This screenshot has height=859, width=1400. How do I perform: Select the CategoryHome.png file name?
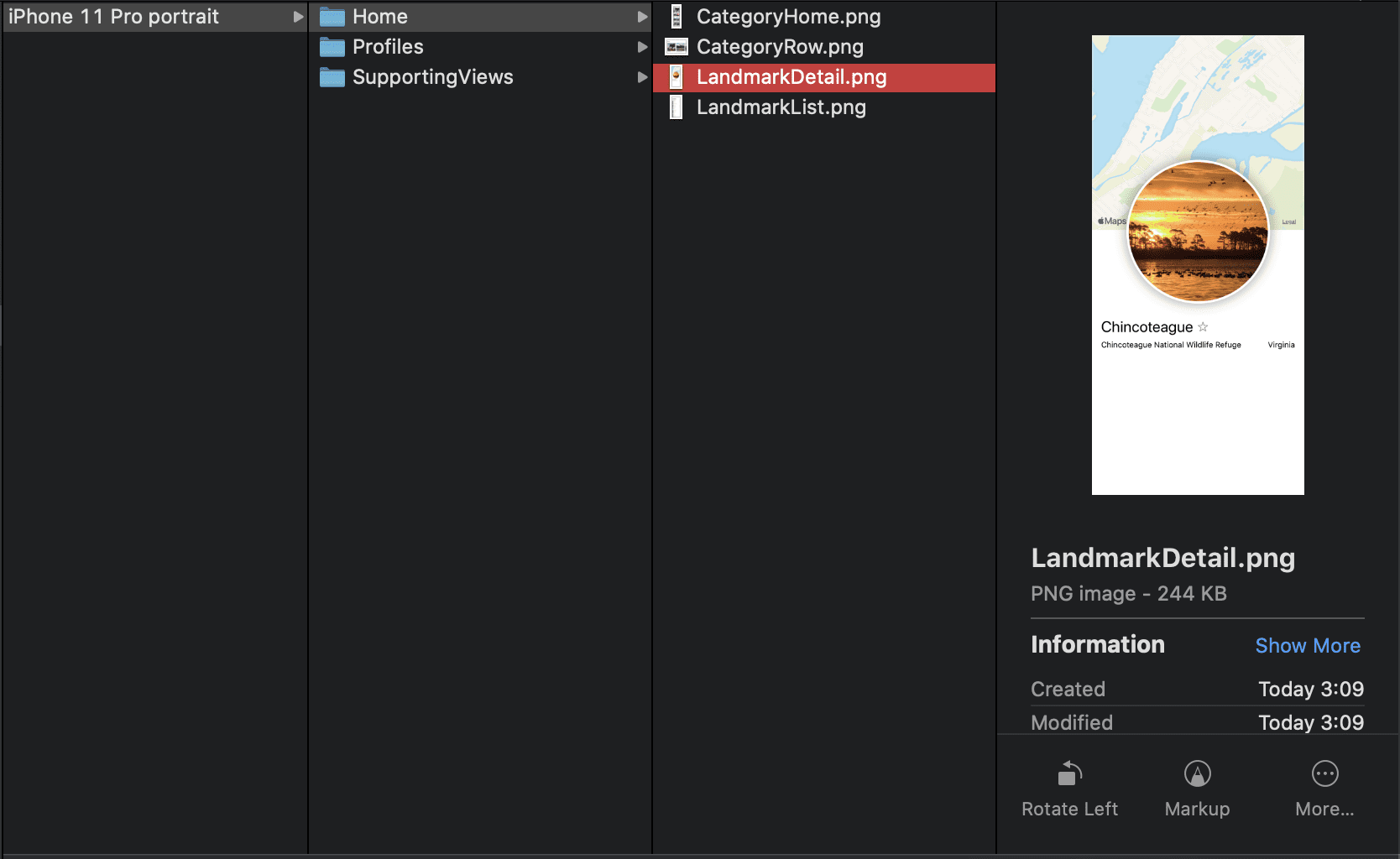click(789, 17)
